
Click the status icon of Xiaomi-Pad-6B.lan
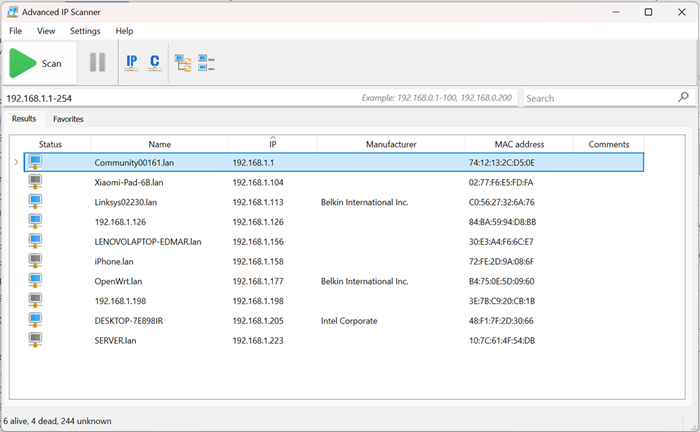(x=35, y=182)
